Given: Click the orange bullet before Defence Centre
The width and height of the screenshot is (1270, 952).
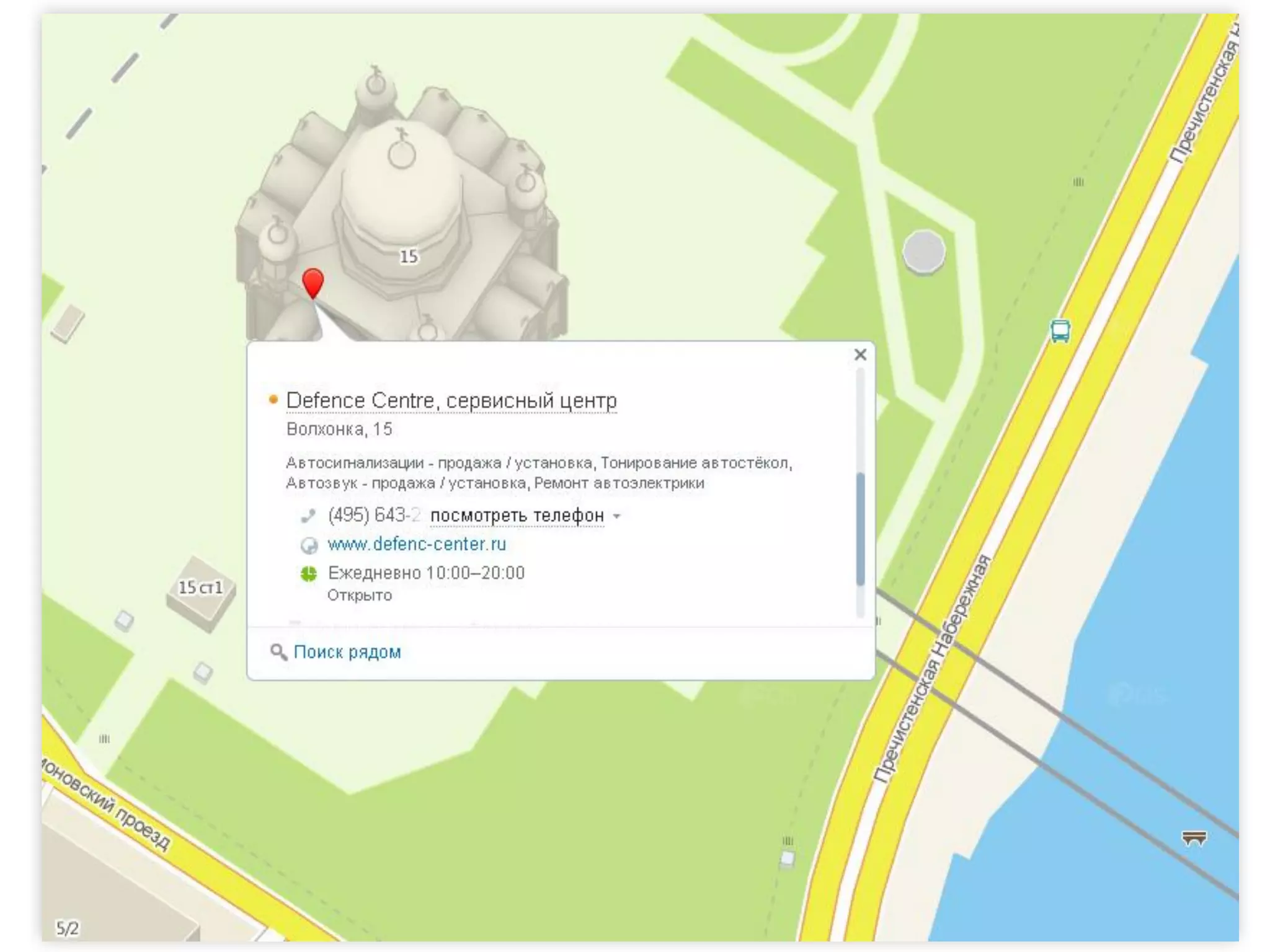Looking at the screenshot, I should point(273,400).
